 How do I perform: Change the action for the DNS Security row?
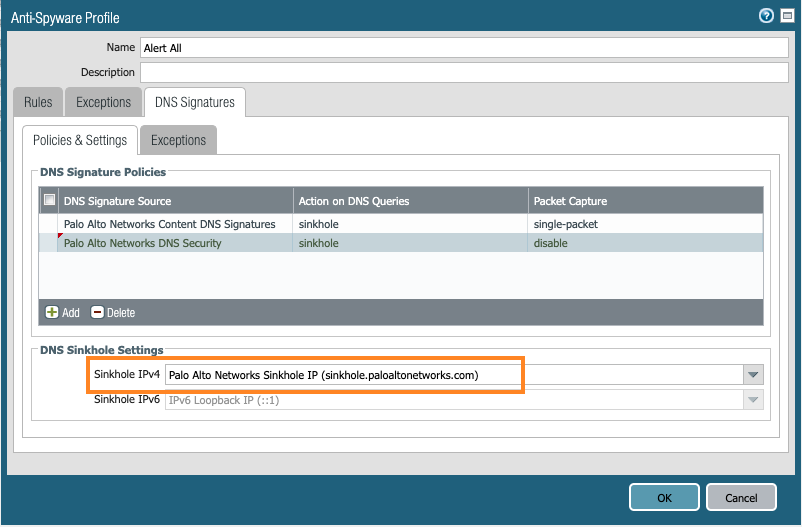(x=410, y=243)
